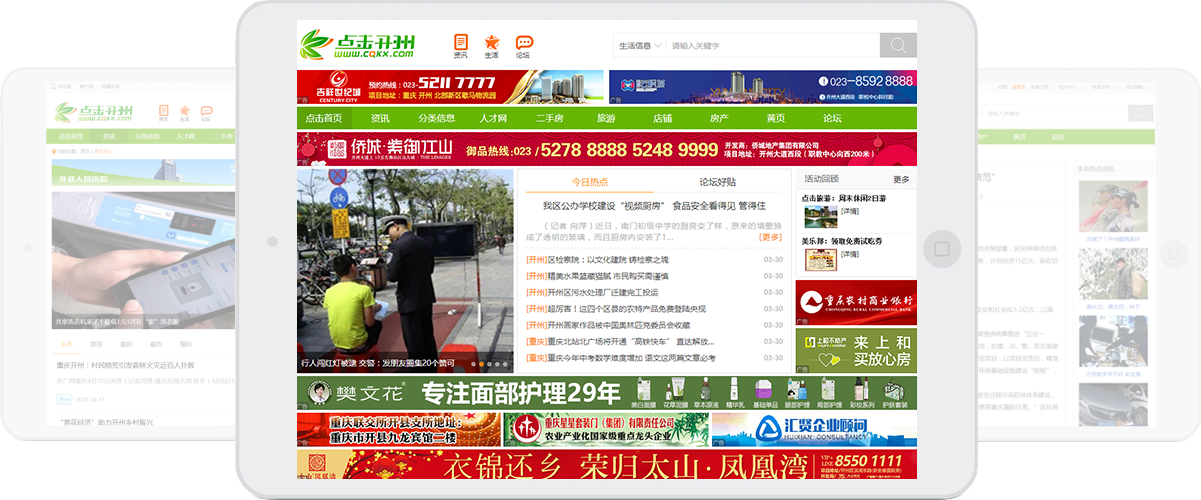
Task: Click the magnifier search button
Action: pos(898,46)
